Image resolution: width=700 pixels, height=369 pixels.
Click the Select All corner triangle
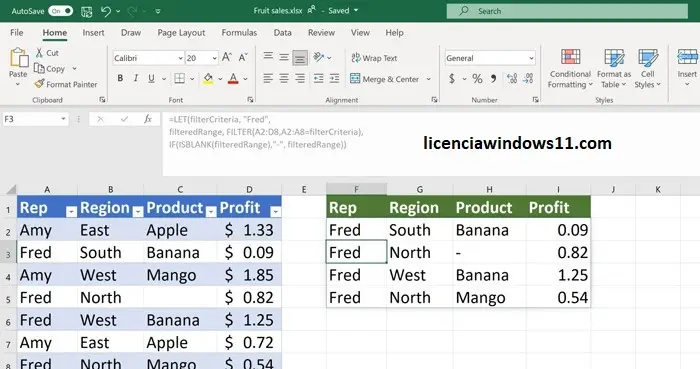tap(11, 189)
